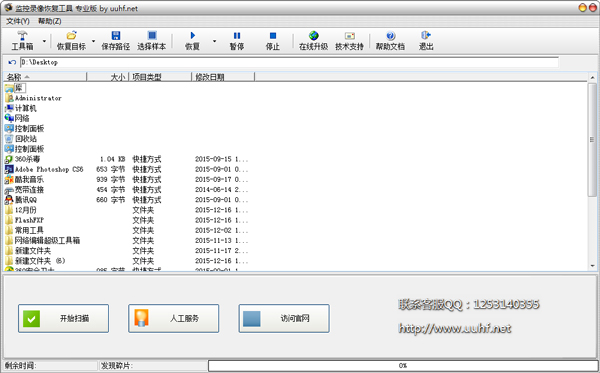600x373 pixels.
Task: Click the 酷我音乐 icon
Action: pos(9,179)
